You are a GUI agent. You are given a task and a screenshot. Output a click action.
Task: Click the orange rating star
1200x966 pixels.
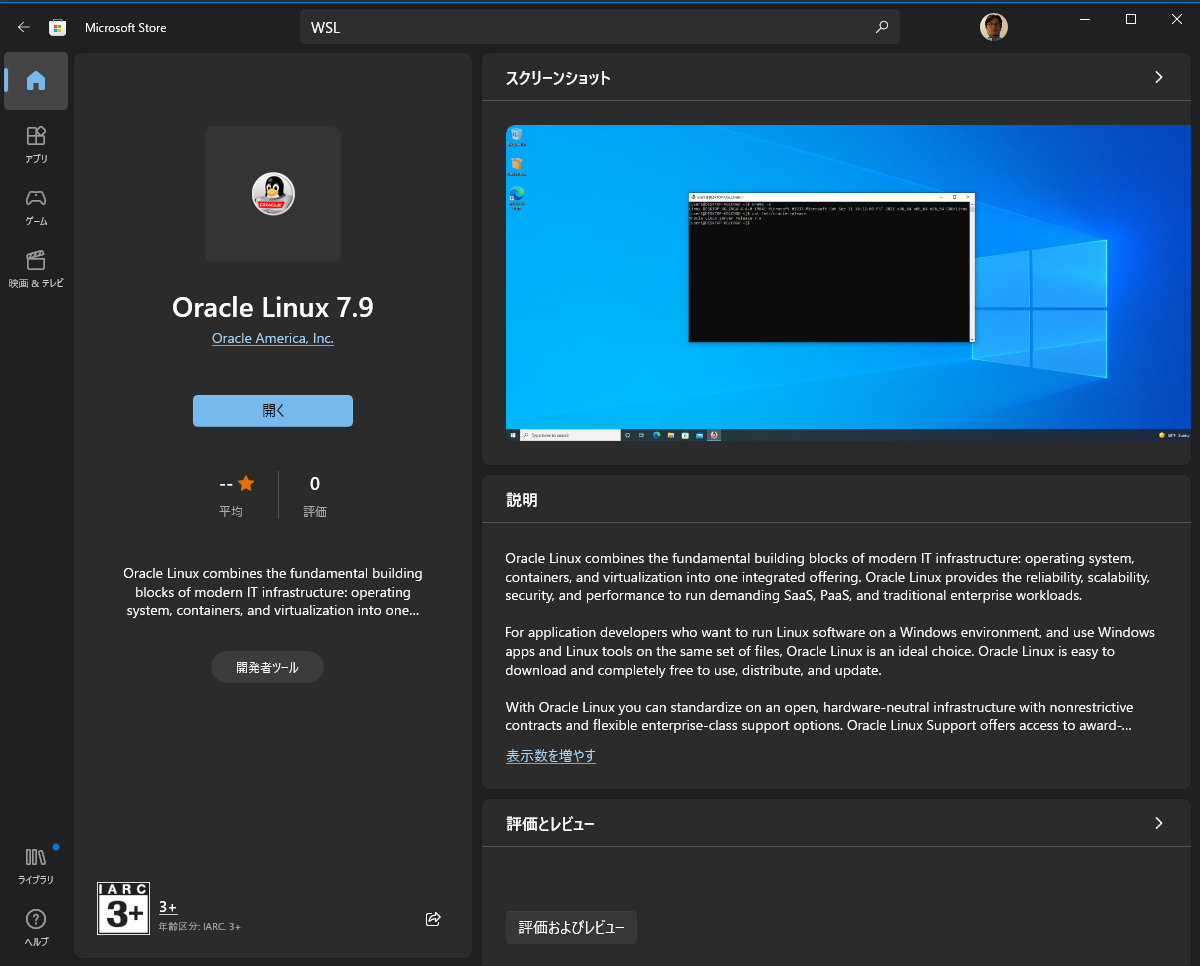(246, 484)
